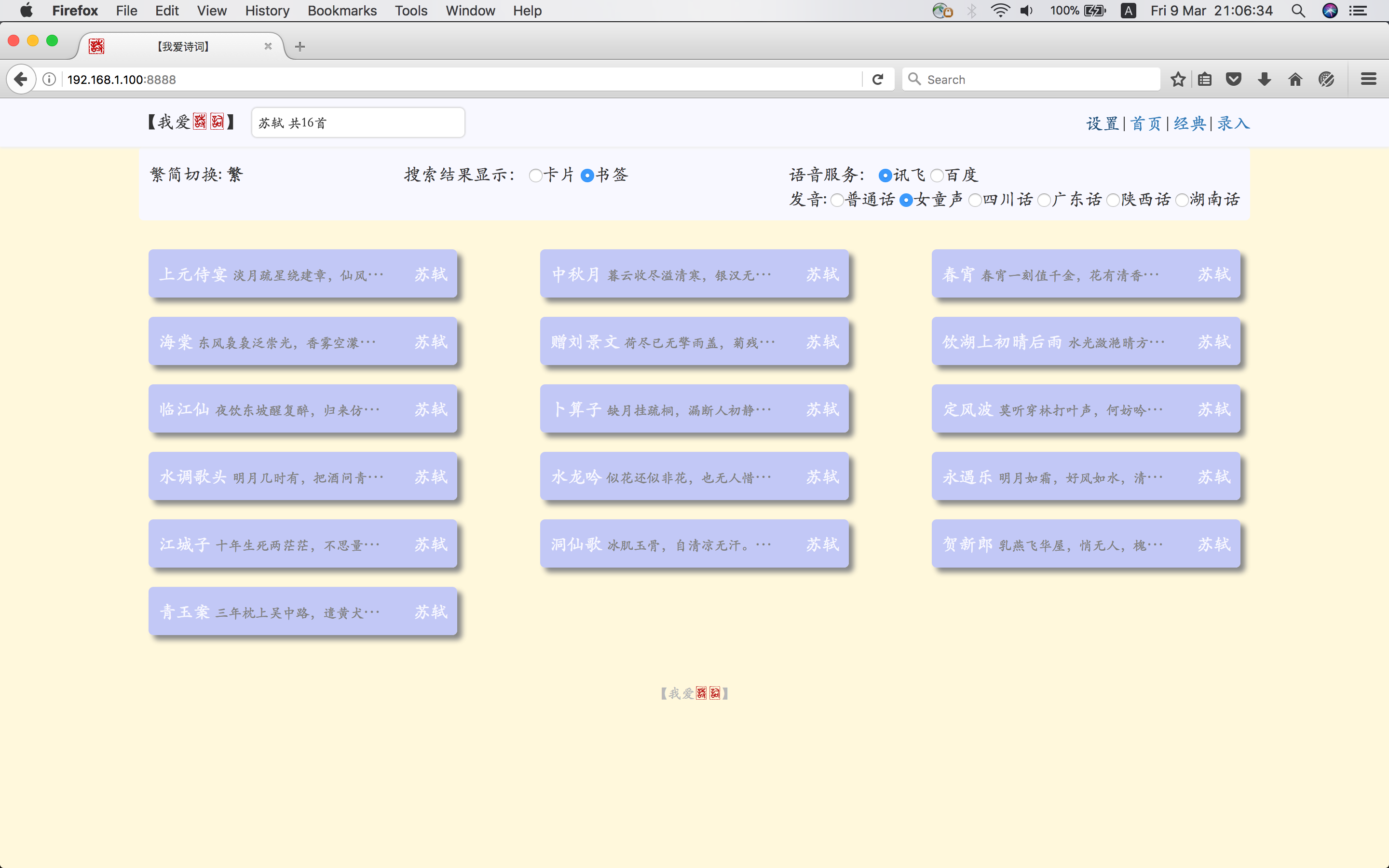Toggle traditional characters with 繁
The width and height of the screenshot is (1389, 868).
[x=235, y=175]
